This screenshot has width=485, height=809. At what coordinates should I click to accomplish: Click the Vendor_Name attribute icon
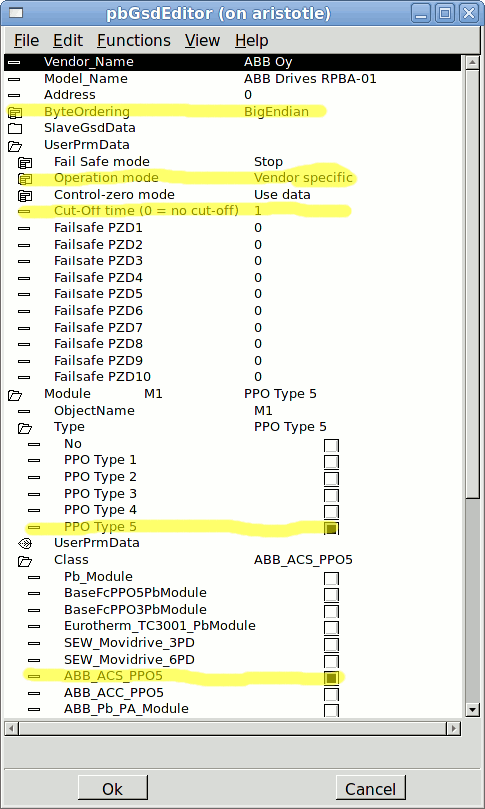(14, 62)
